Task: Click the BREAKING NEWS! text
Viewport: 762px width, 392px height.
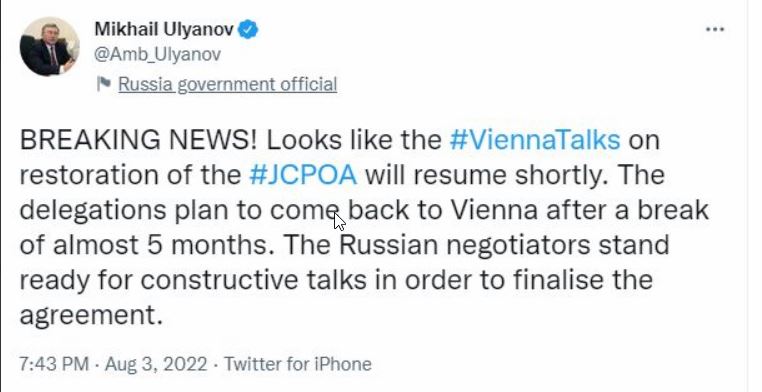Action: point(138,140)
